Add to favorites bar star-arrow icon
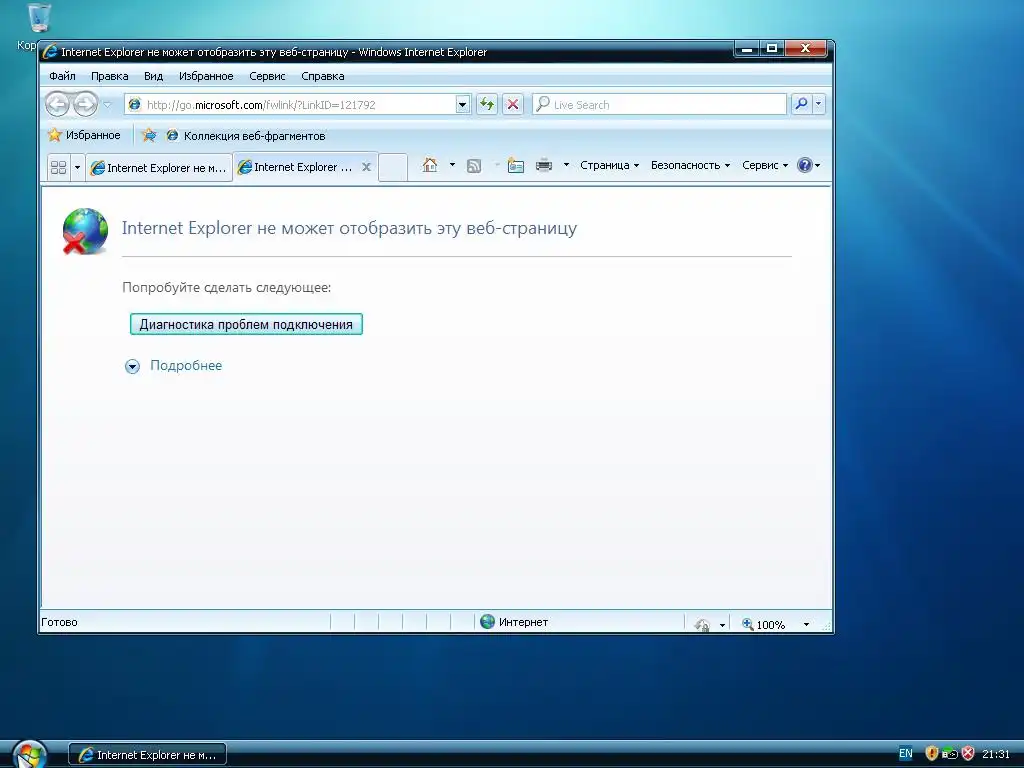Image resolution: width=1024 pixels, height=768 pixels. click(x=149, y=135)
